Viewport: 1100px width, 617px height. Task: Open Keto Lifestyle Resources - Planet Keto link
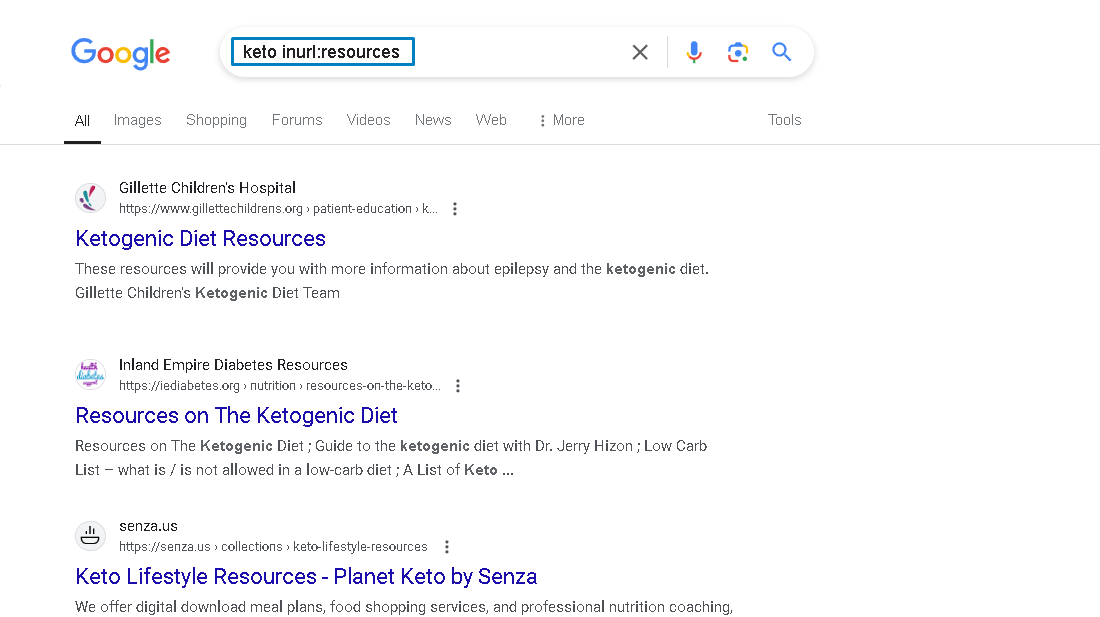(x=306, y=576)
